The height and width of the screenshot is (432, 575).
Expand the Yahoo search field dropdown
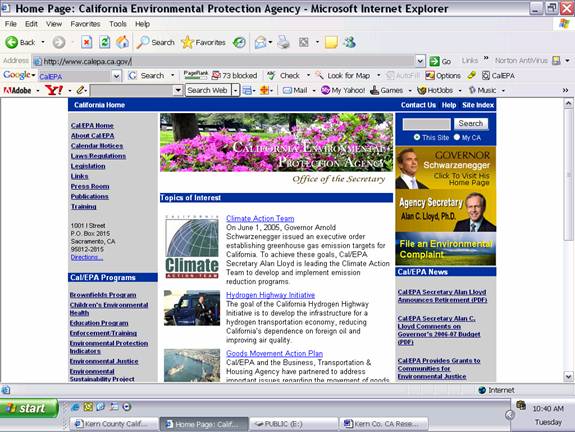click(x=178, y=90)
